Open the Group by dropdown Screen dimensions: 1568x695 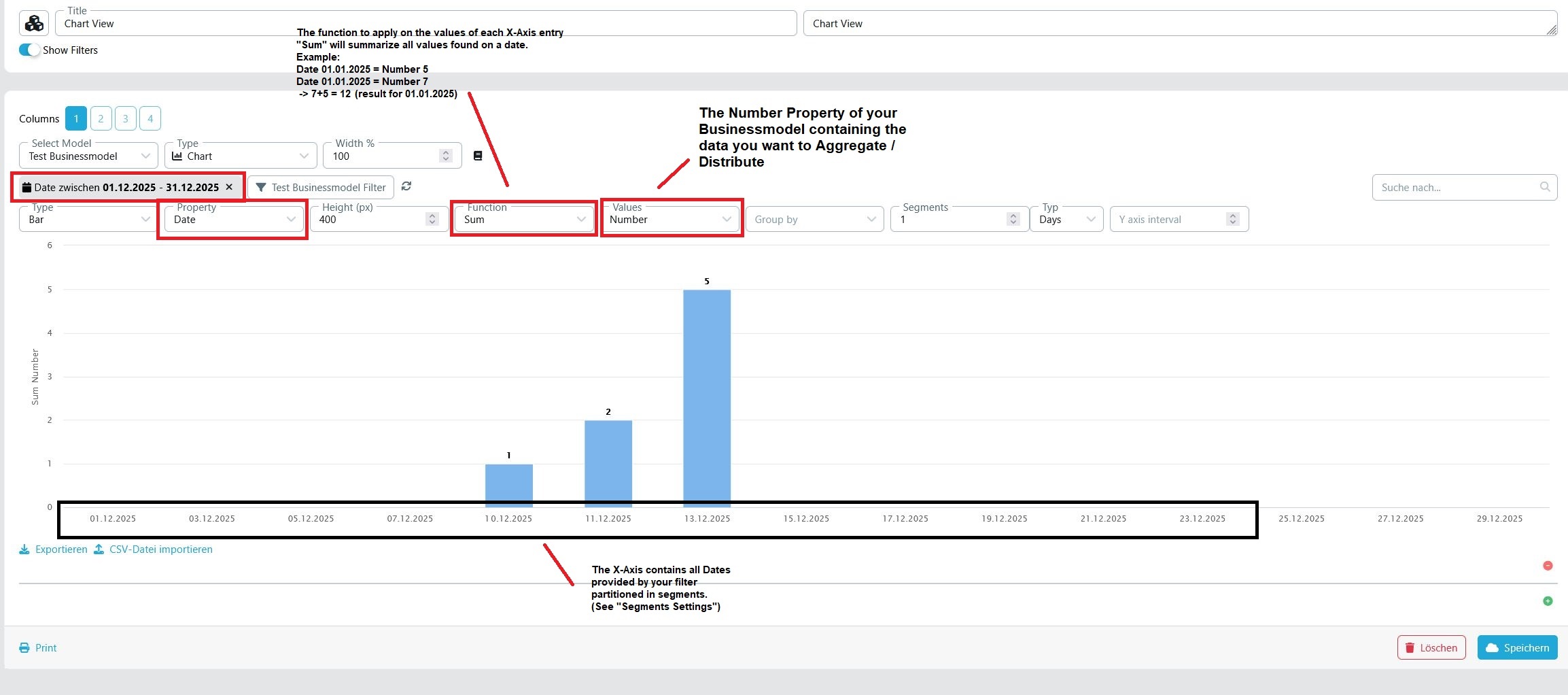[814, 219]
